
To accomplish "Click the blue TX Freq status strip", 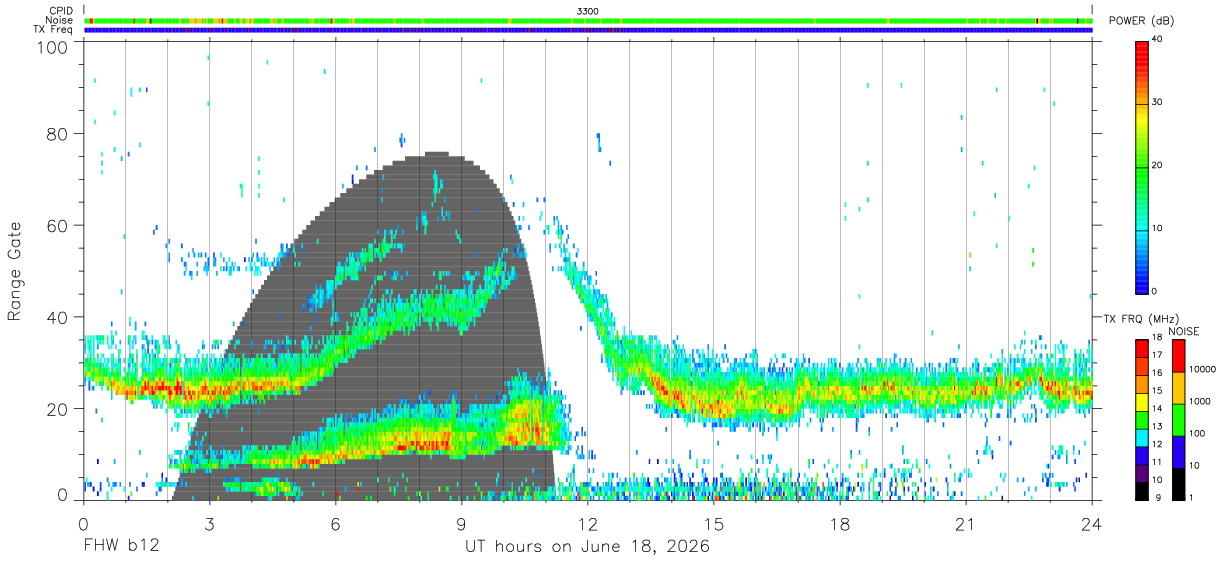I will tap(588, 30).
